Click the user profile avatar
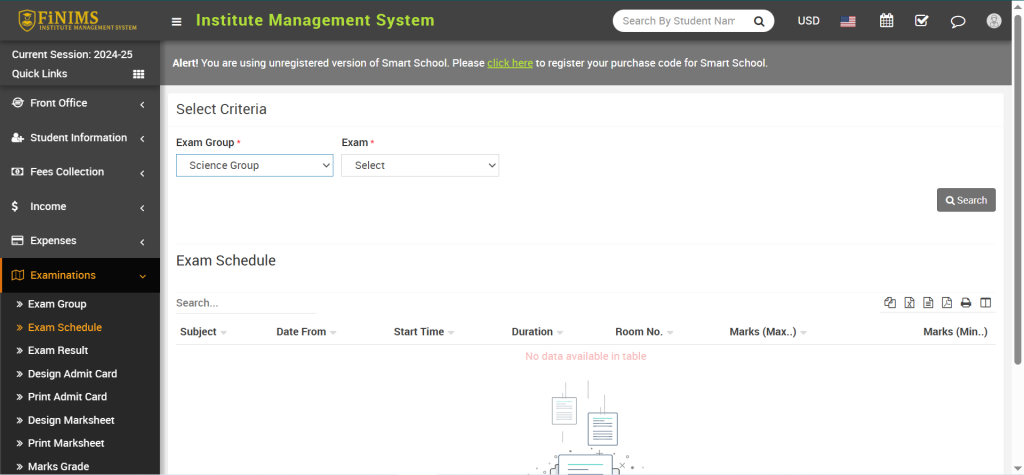The width and height of the screenshot is (1024, 475). click(x=993, y=21)
